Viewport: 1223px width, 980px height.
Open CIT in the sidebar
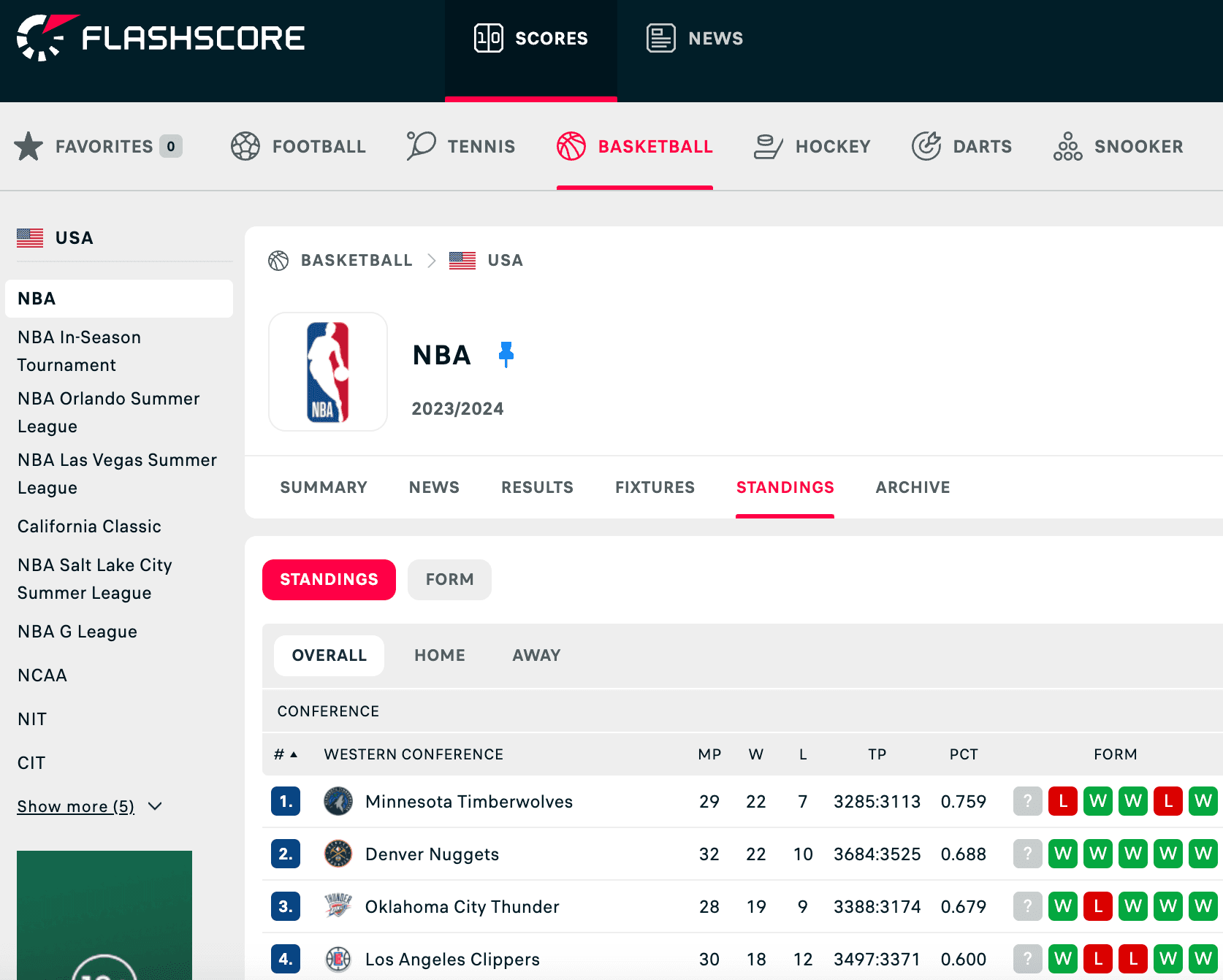[31, 763]
